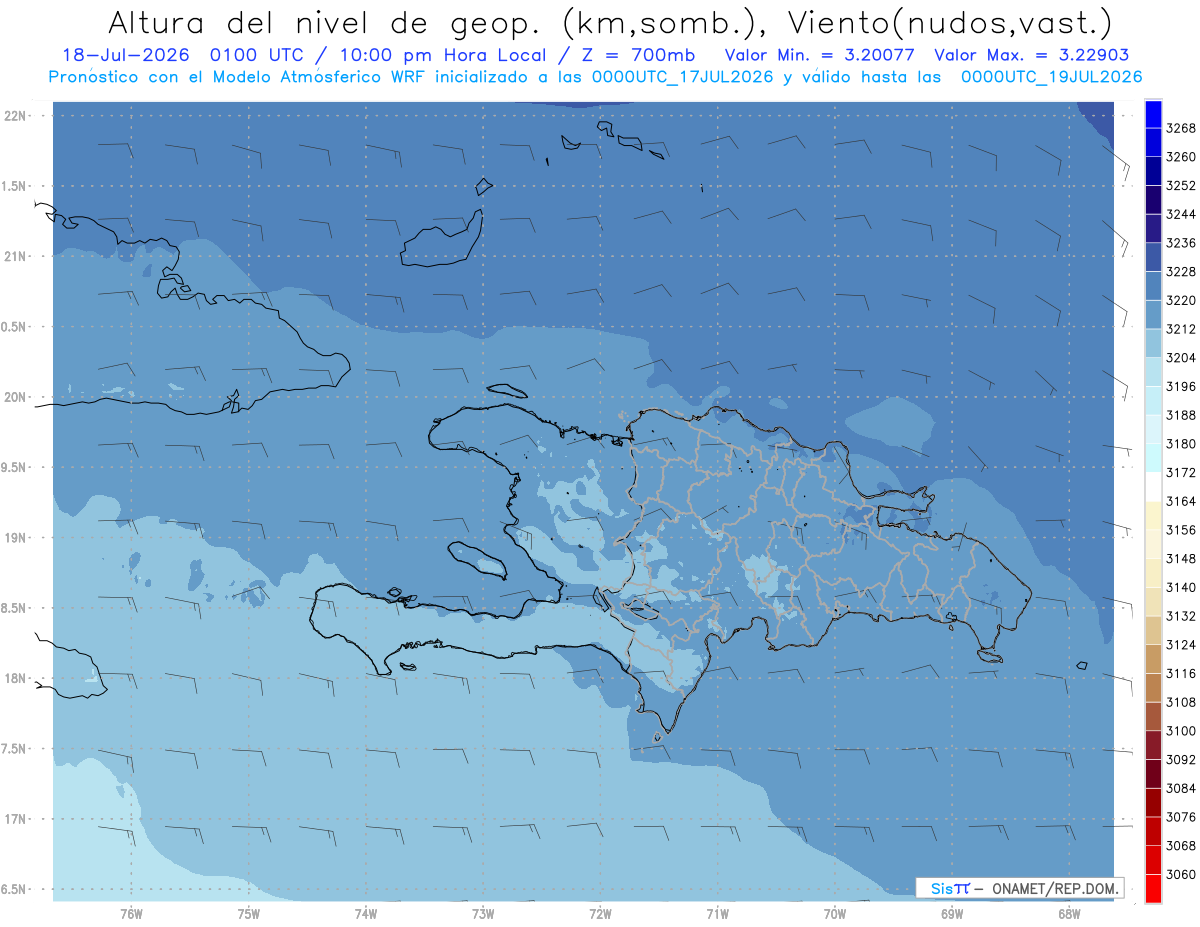Select the '18-Jul-2026' date text
This screenshot has width=1200, height=927.
click(x=127, y=55)
